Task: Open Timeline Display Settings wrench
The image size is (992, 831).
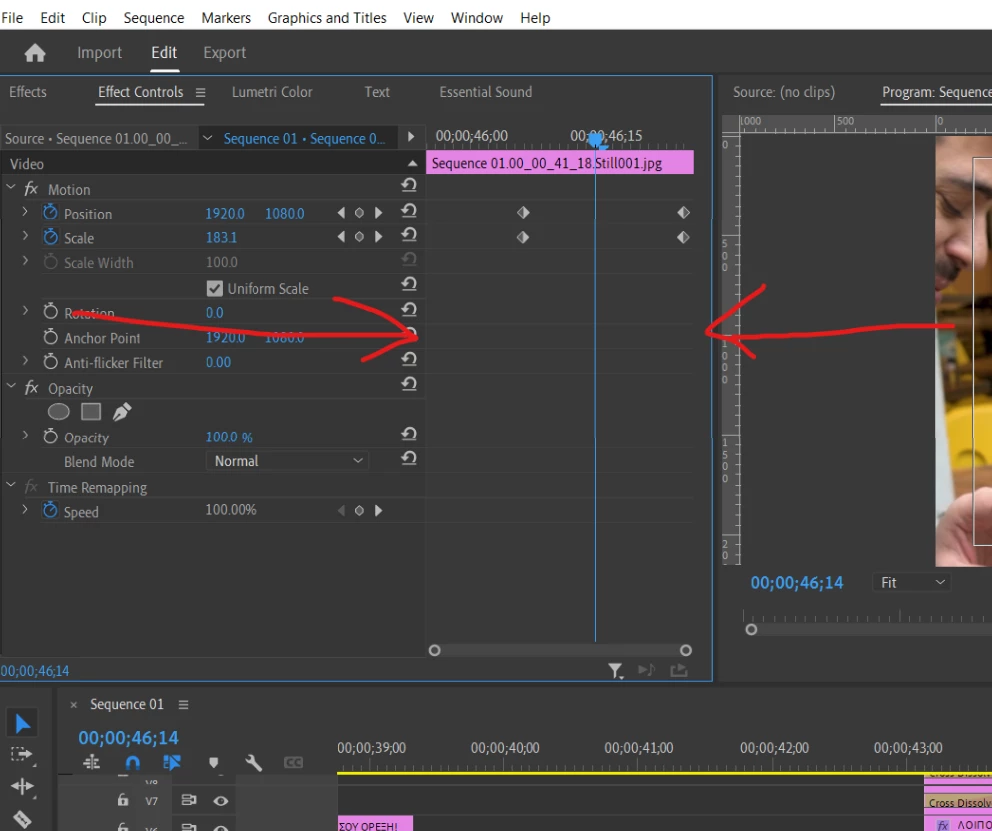Action: [x=254, y=763]
